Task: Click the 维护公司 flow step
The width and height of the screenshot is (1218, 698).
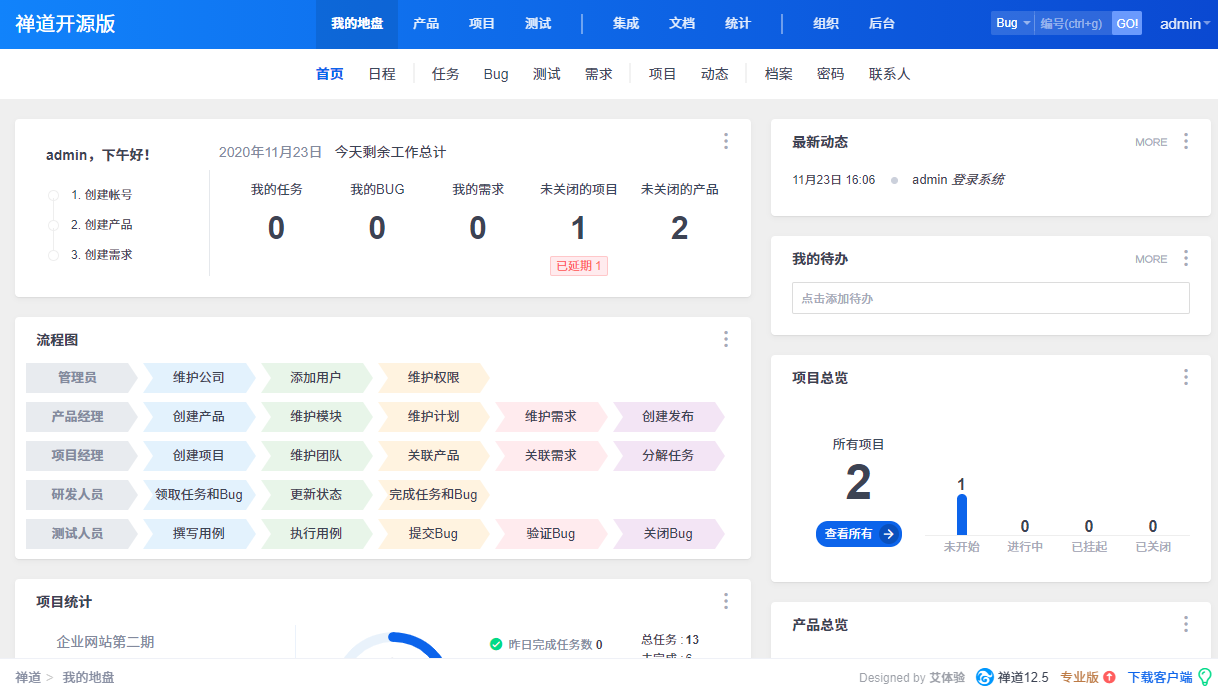Action: coord(199,378)
